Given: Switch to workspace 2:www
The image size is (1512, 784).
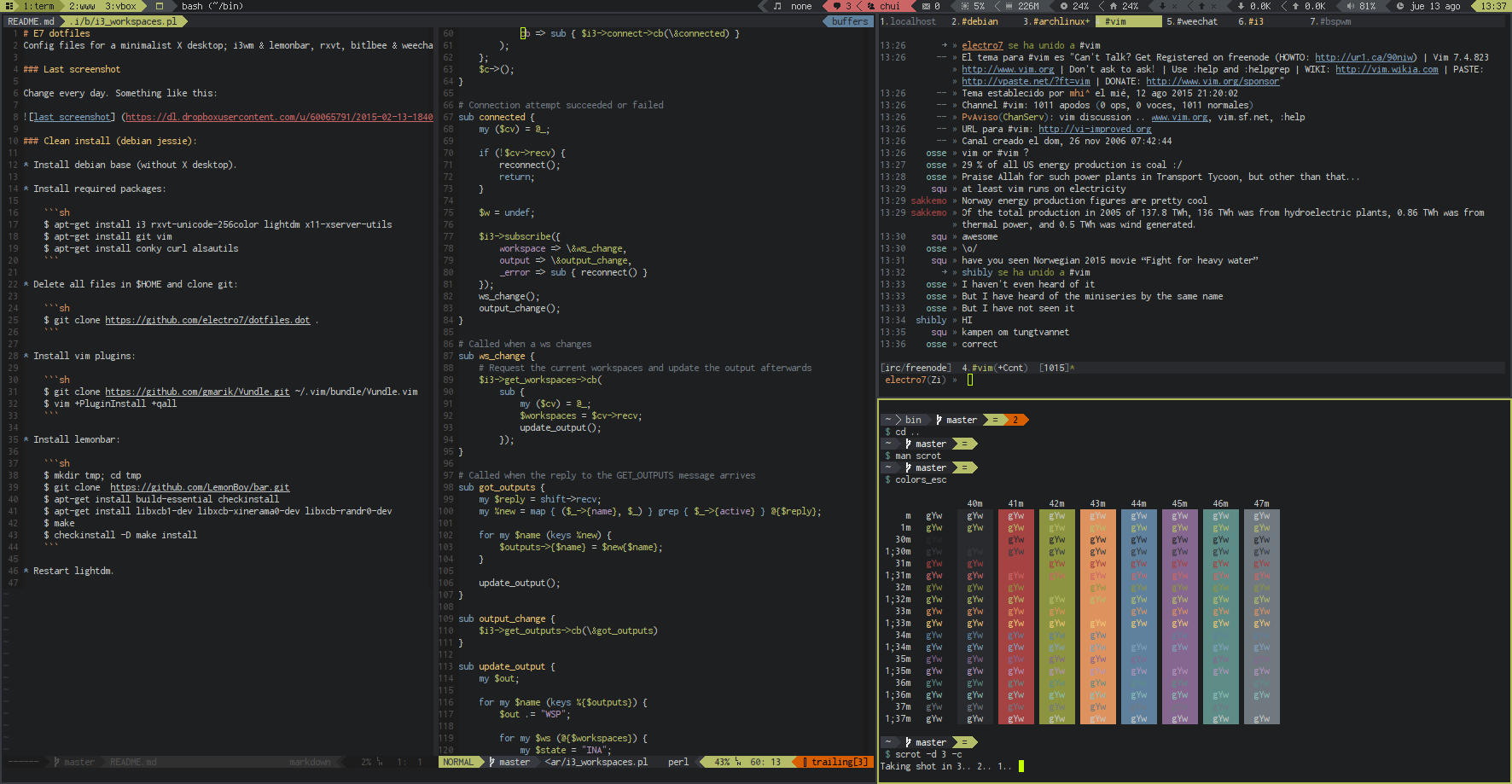Looking at the screenshot, I should tap(83, 6).
